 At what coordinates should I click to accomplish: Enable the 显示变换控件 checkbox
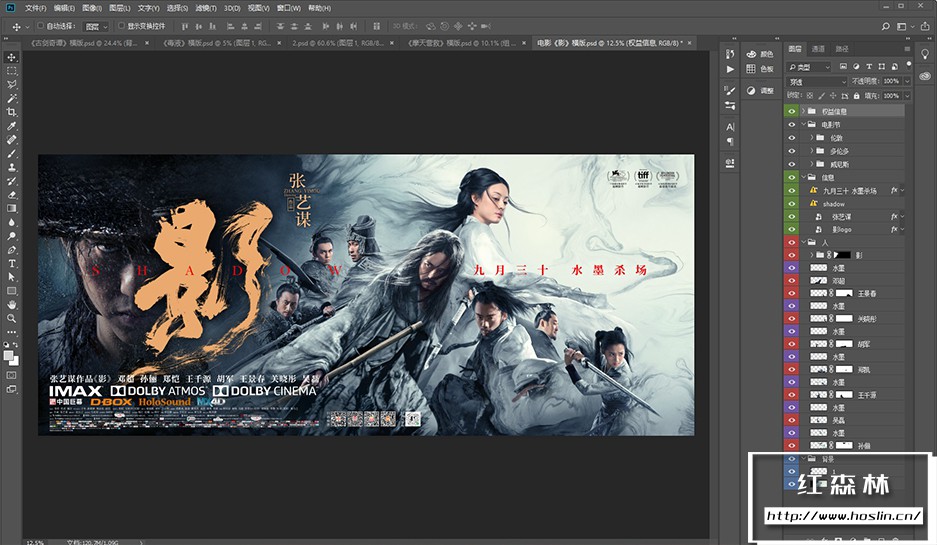click(121, 26)
